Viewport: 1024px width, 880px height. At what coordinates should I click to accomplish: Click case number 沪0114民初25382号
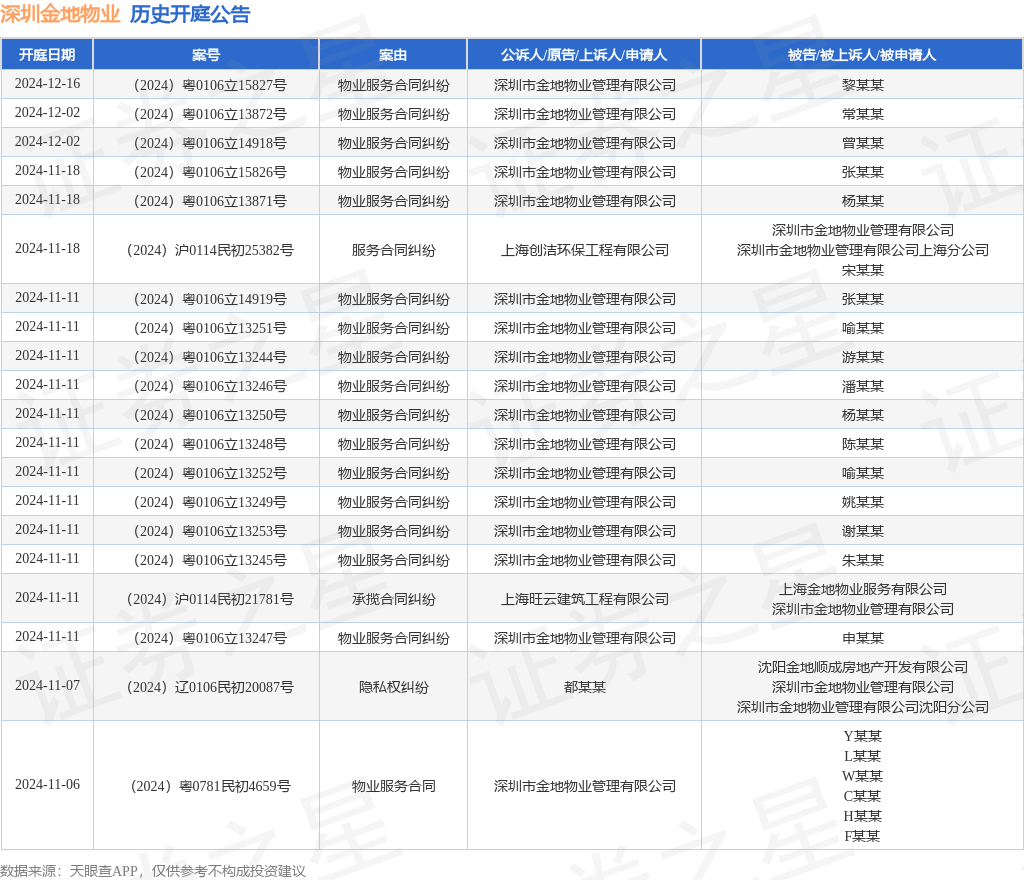tap(210, 250)
